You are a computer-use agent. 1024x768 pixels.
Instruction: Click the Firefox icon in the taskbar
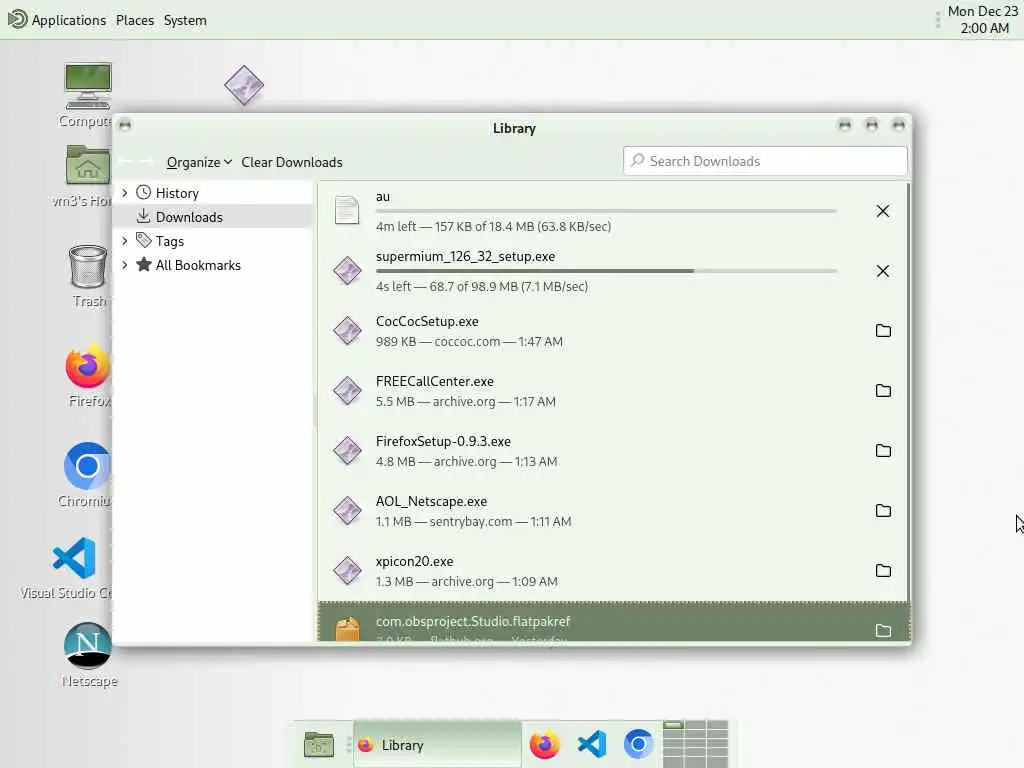(x=545, y=744)
